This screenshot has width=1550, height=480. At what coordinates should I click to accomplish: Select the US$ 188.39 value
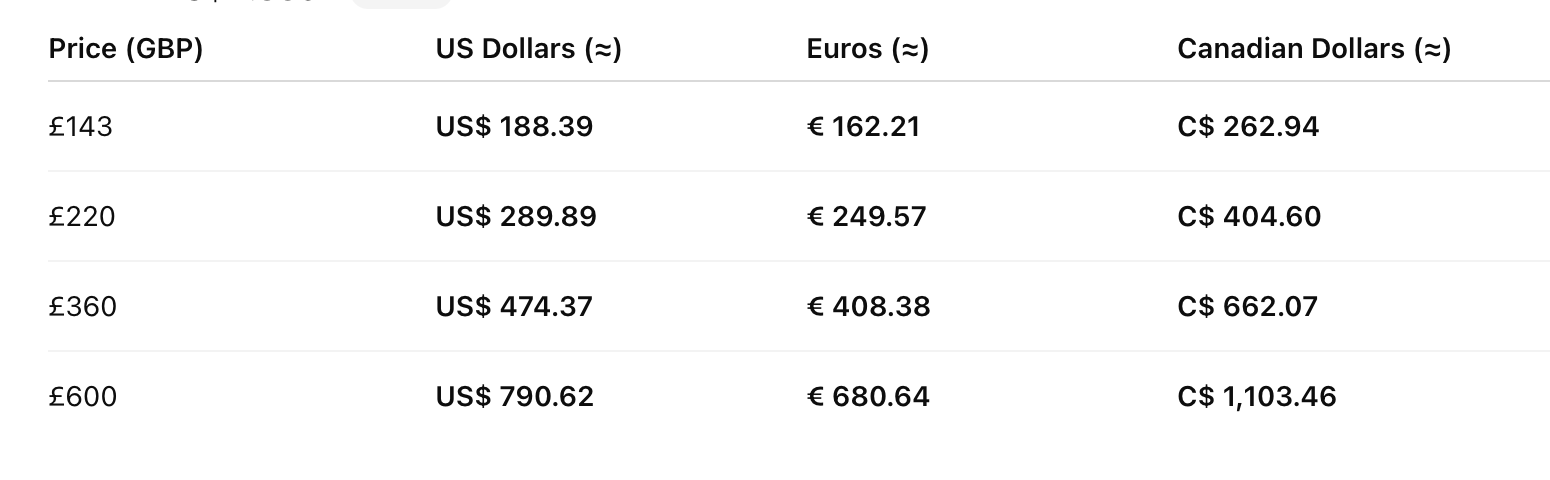[514, 127]
